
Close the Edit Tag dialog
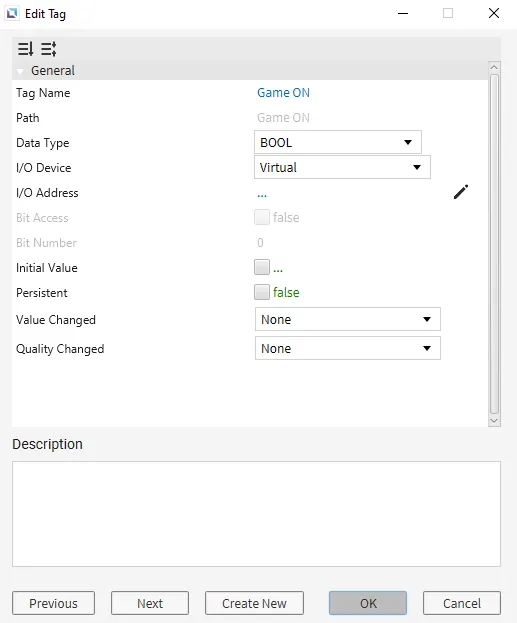494,14
